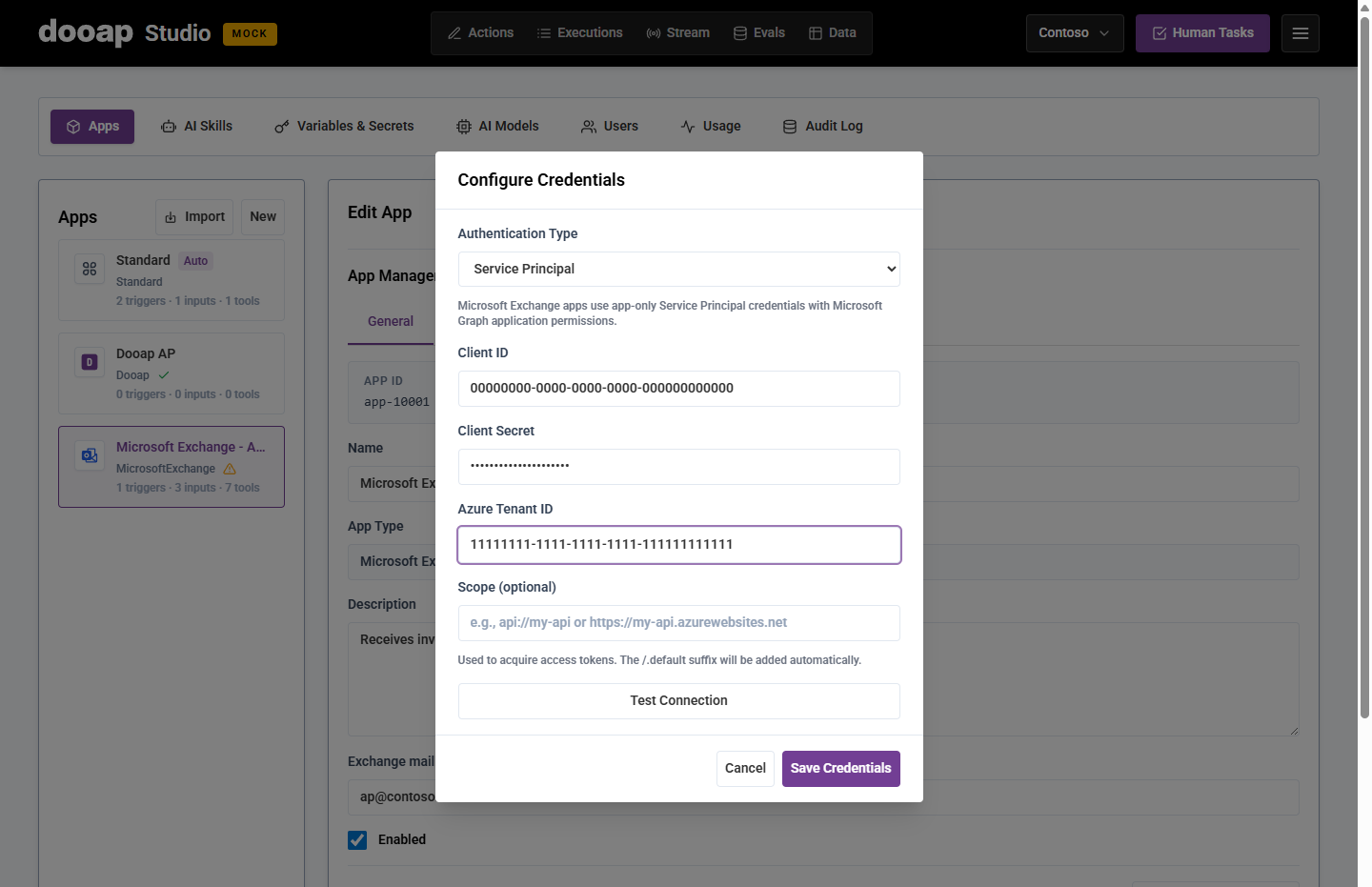
Task: Toggle the Enabled checkbox
Action: point(357,840)
